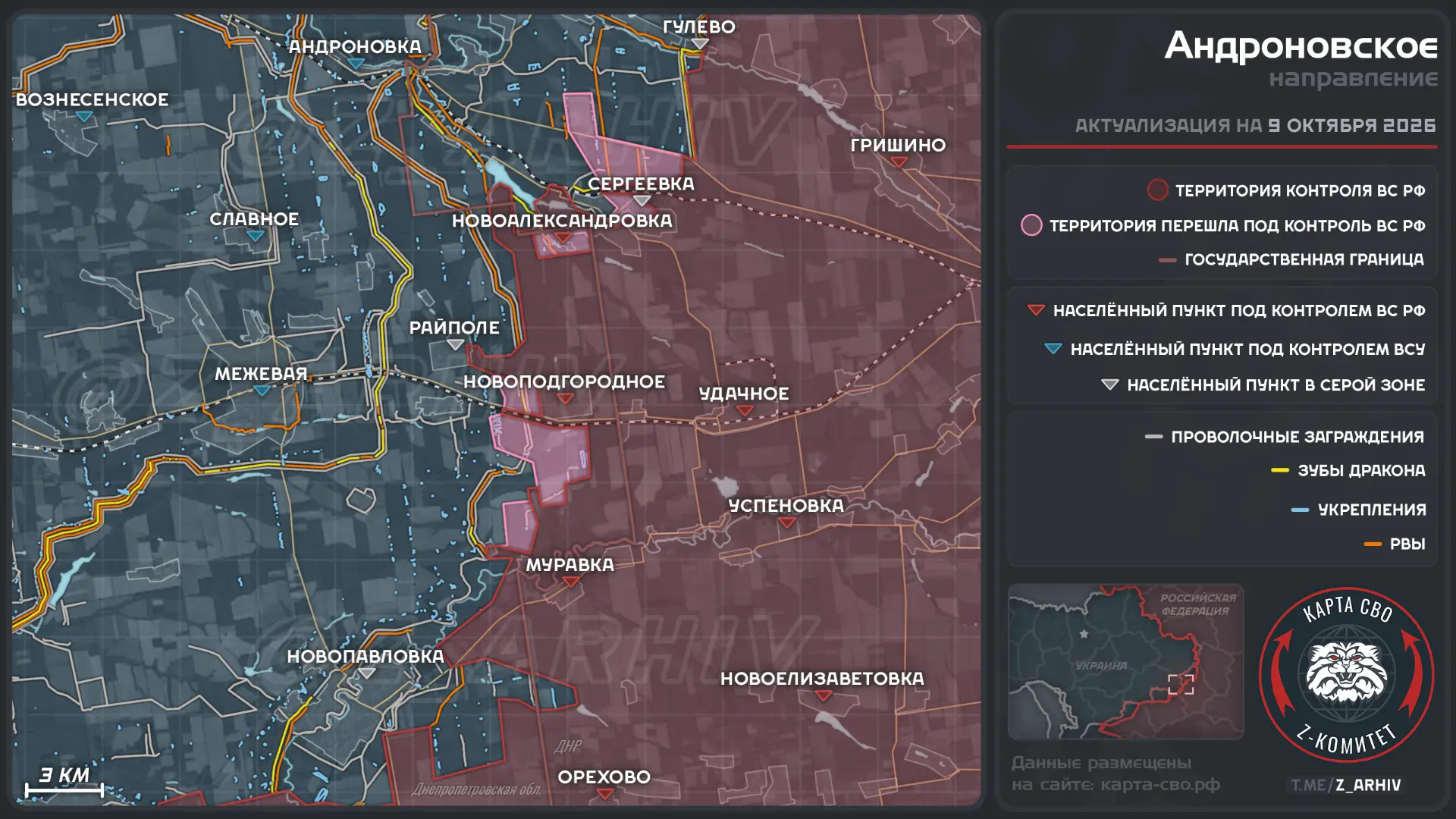The width and height of the screenshot is (1456, 819).
Task: Click the Днепропетровская обл. label
Action: (476, 790)
